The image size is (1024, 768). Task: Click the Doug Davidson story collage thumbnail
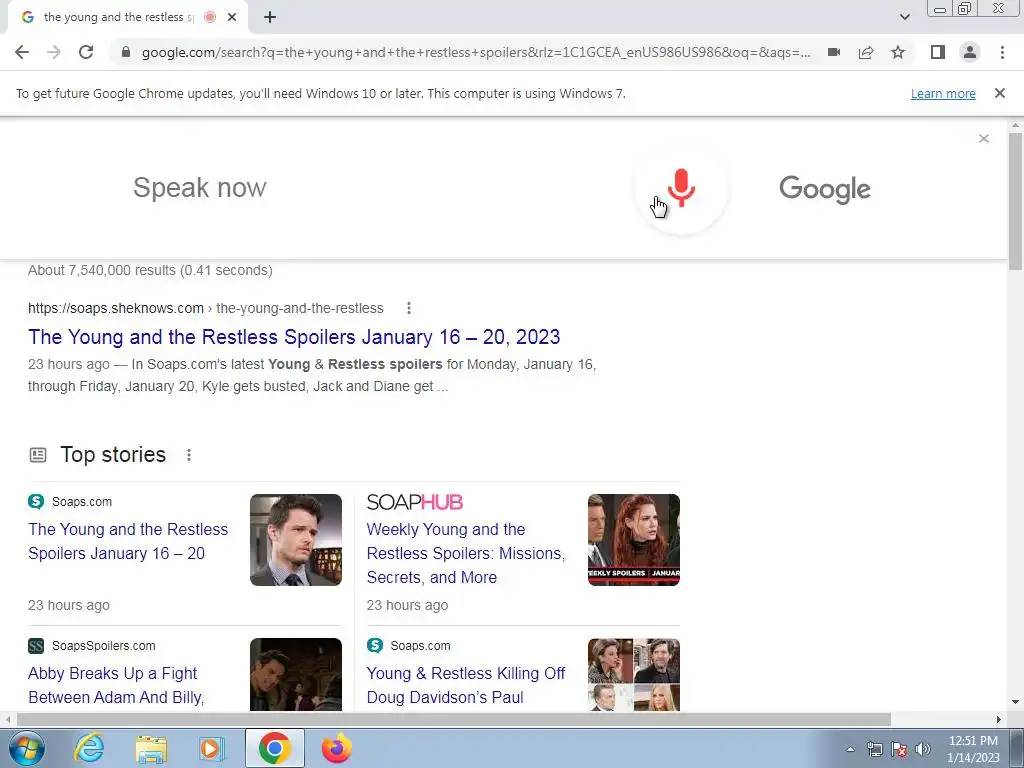pos(633,675)
